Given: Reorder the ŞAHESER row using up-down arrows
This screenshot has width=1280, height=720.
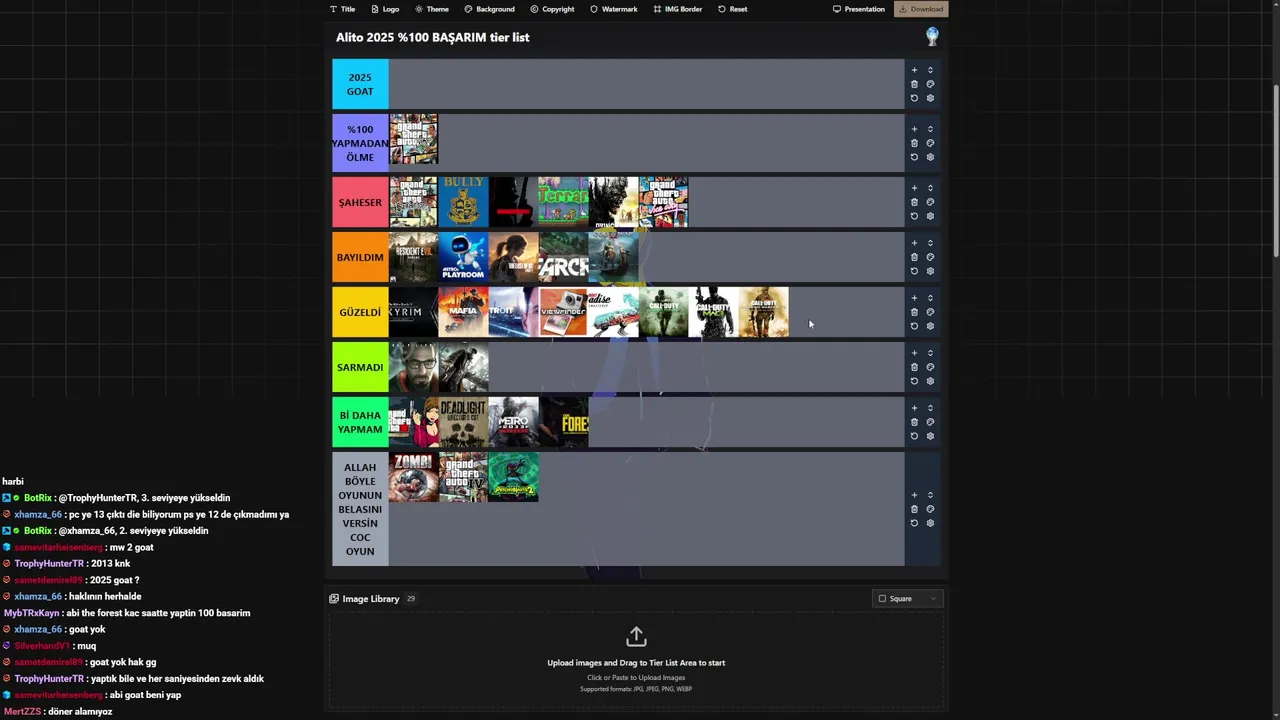Looking at the screenshot, I should point(930,188).
